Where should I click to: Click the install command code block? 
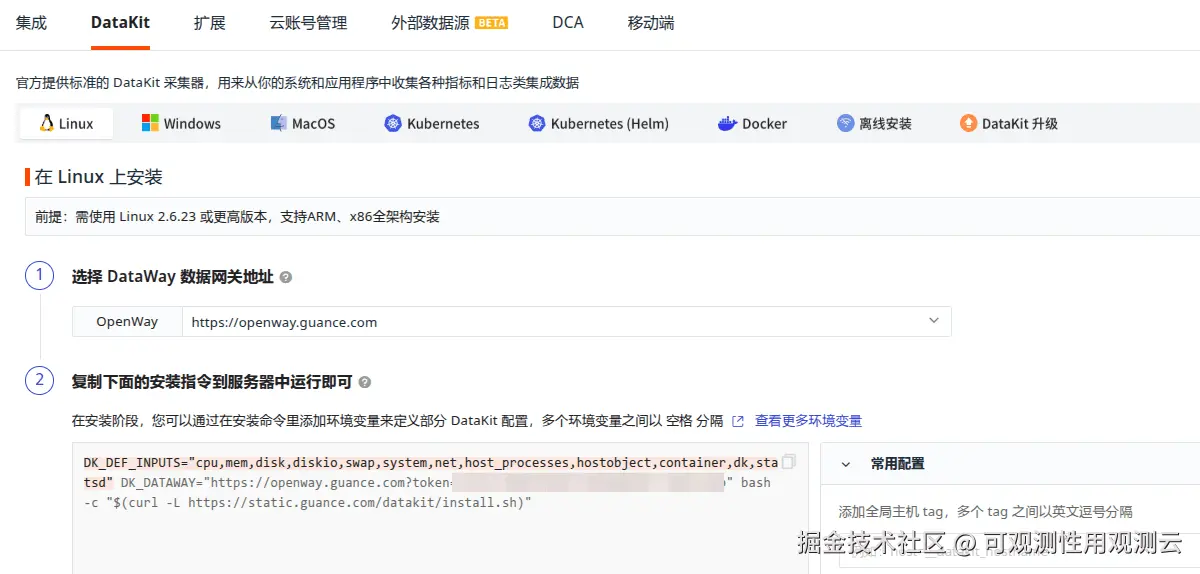[440, 507]
